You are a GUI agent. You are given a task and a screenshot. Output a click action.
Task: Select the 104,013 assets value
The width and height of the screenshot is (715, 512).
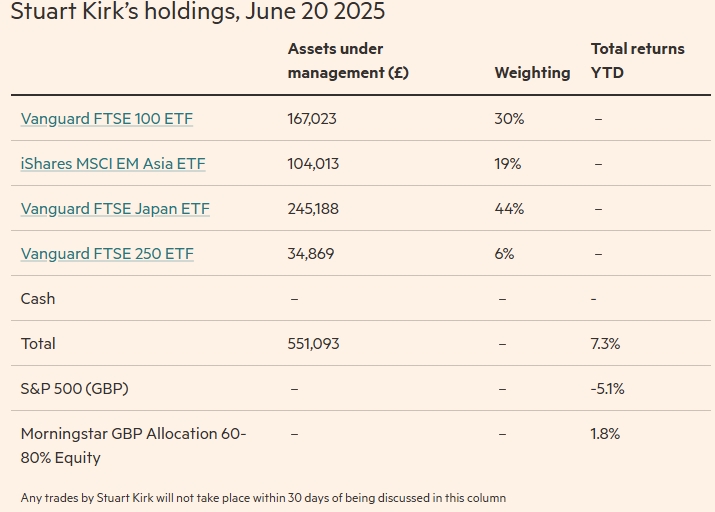click(x=312, y=164)
